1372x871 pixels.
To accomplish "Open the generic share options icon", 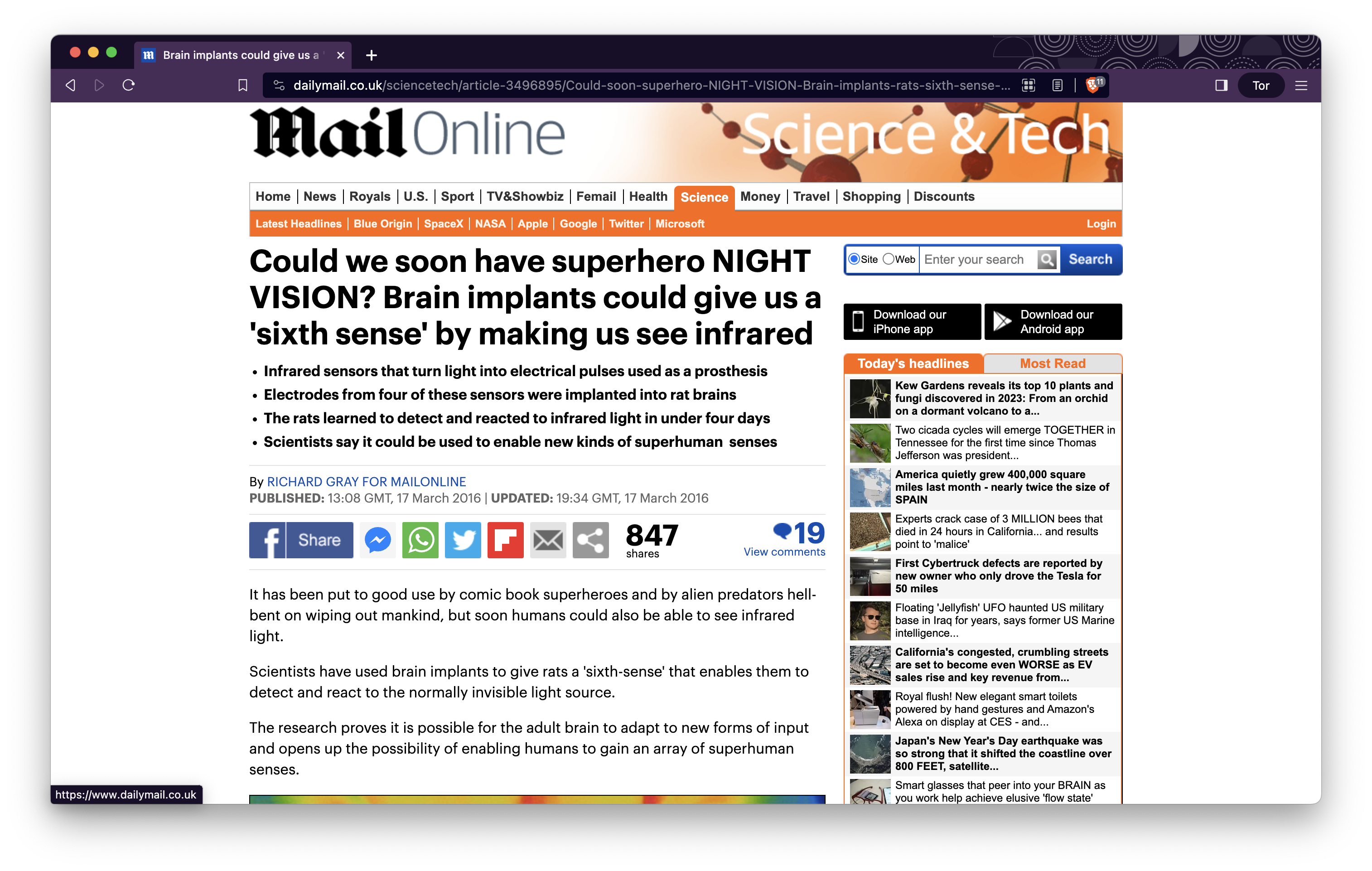I will point(590,540).
